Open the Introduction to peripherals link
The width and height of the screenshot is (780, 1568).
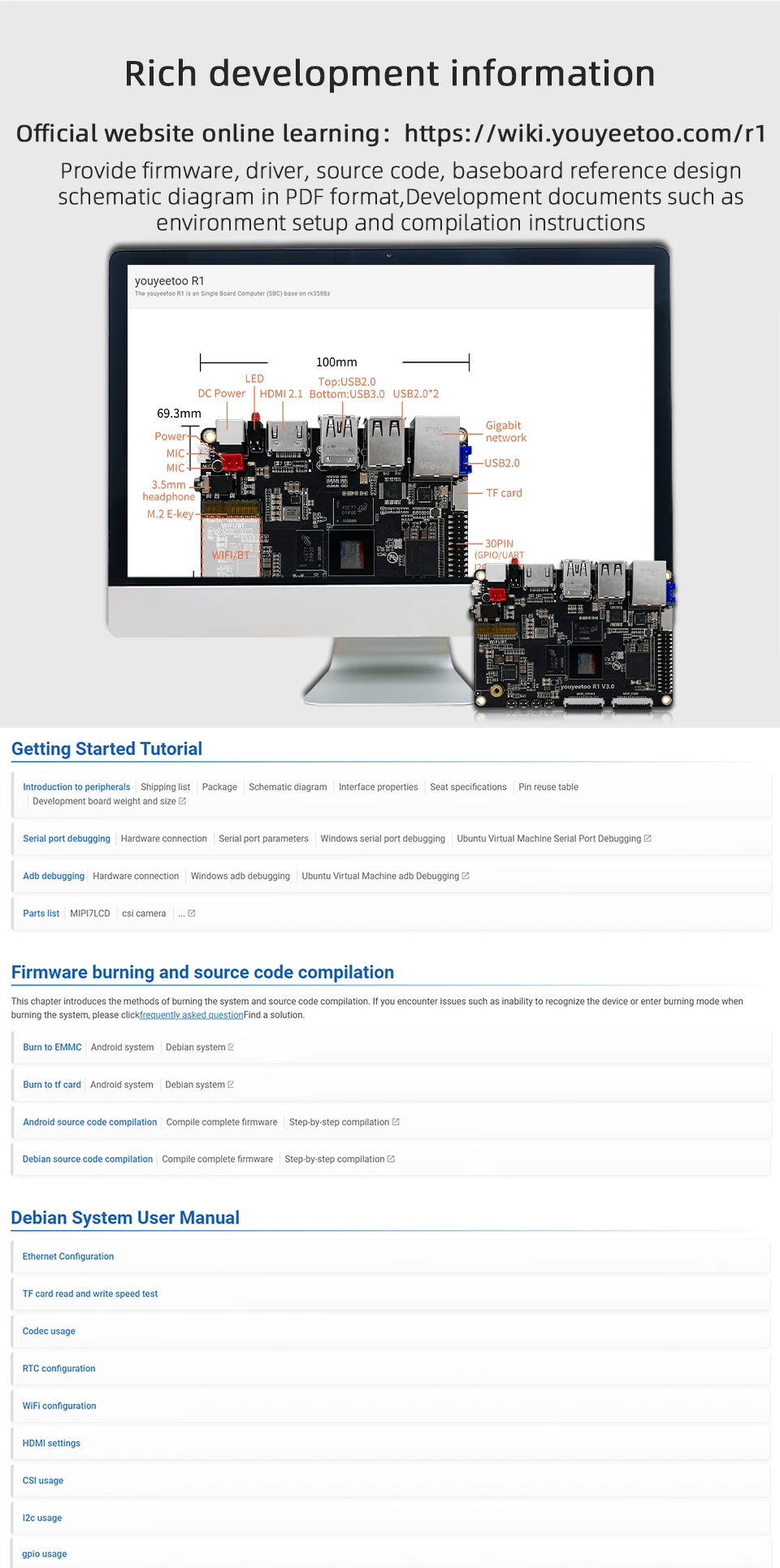coord(76,787)
